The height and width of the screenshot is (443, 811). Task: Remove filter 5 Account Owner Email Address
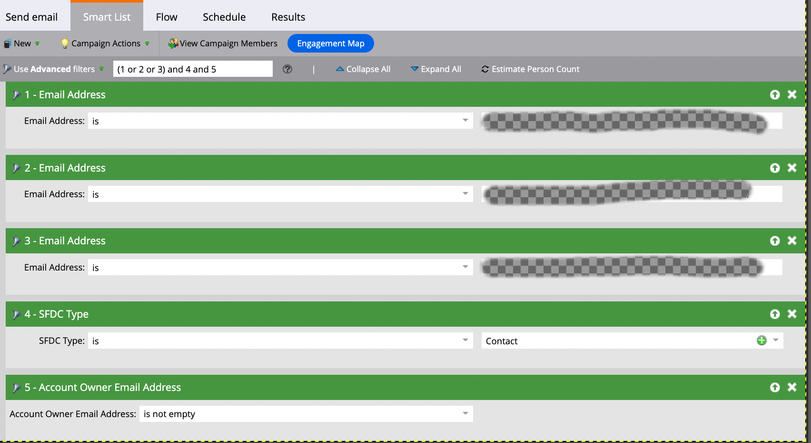pos(792,387)
